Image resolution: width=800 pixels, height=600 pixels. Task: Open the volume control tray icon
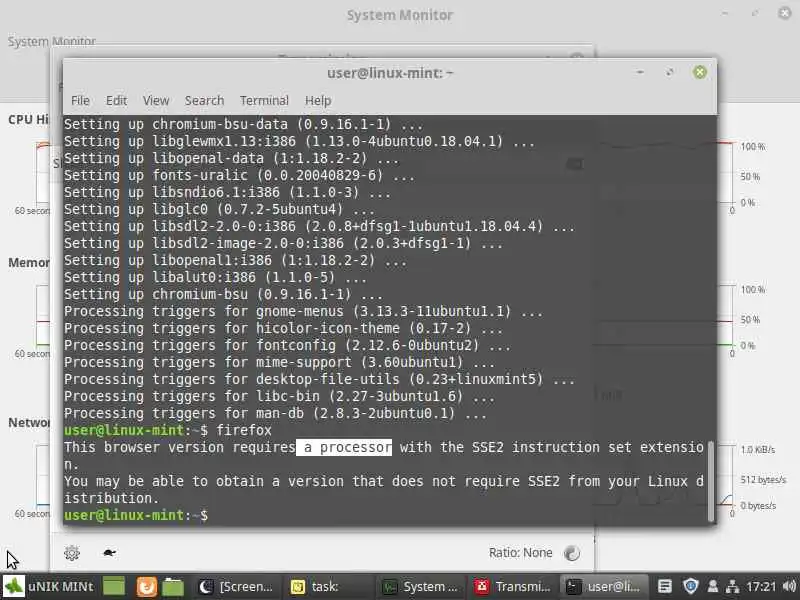coord(789,587)
